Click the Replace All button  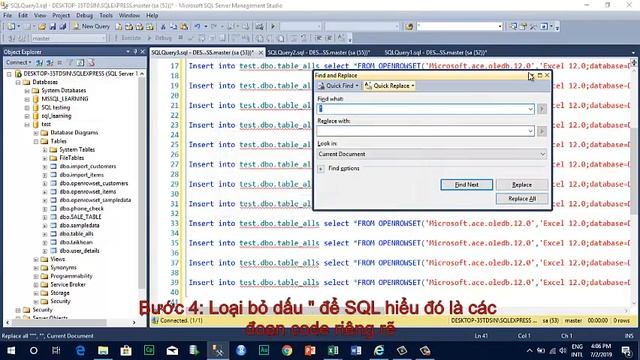tap(522, 199)
